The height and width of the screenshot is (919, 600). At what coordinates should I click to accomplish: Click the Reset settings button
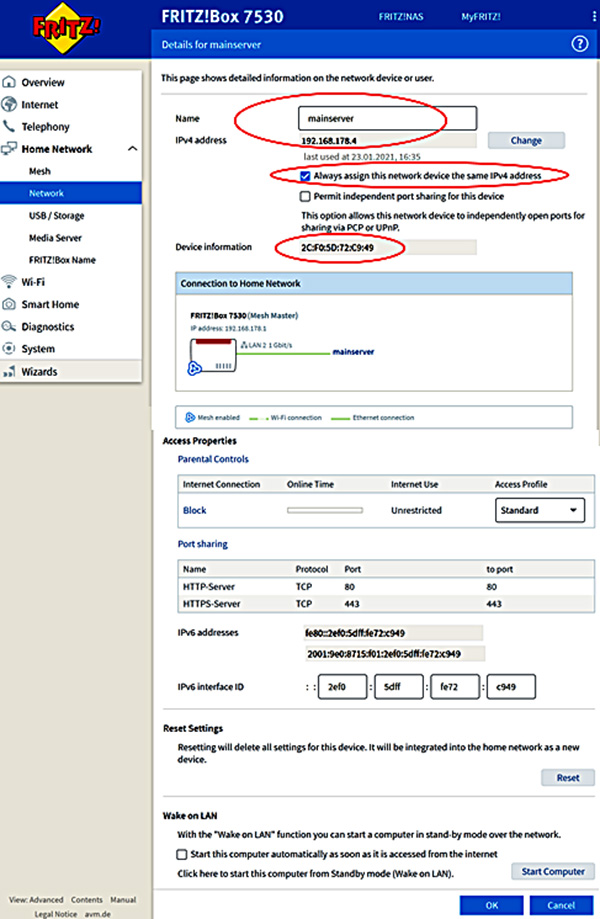pos(568,777)
